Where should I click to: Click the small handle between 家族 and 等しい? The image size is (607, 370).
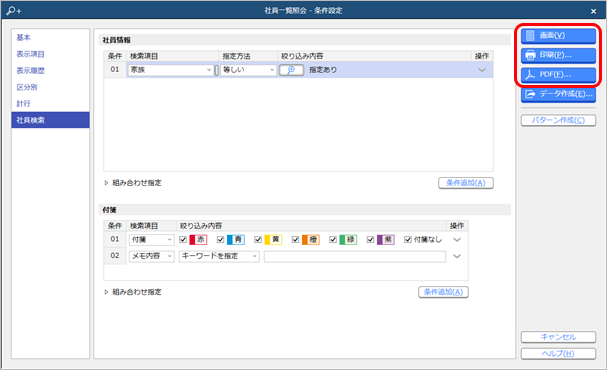tap(216, 70)
